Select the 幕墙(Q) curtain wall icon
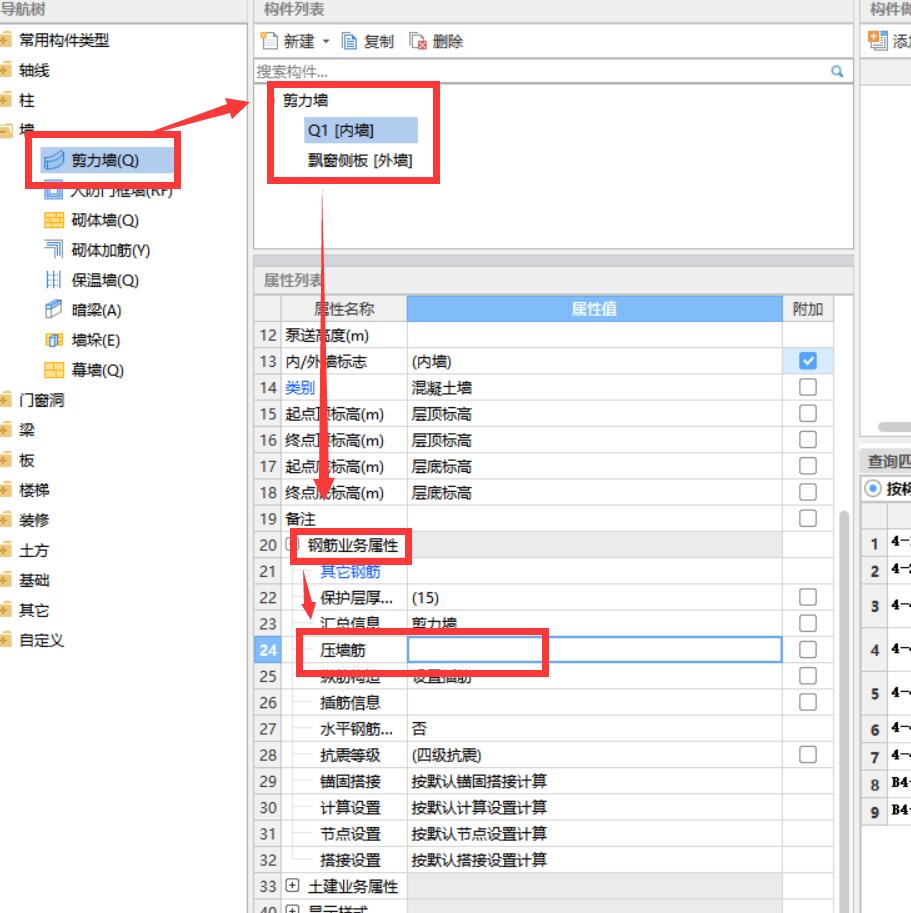 point(54,370)
